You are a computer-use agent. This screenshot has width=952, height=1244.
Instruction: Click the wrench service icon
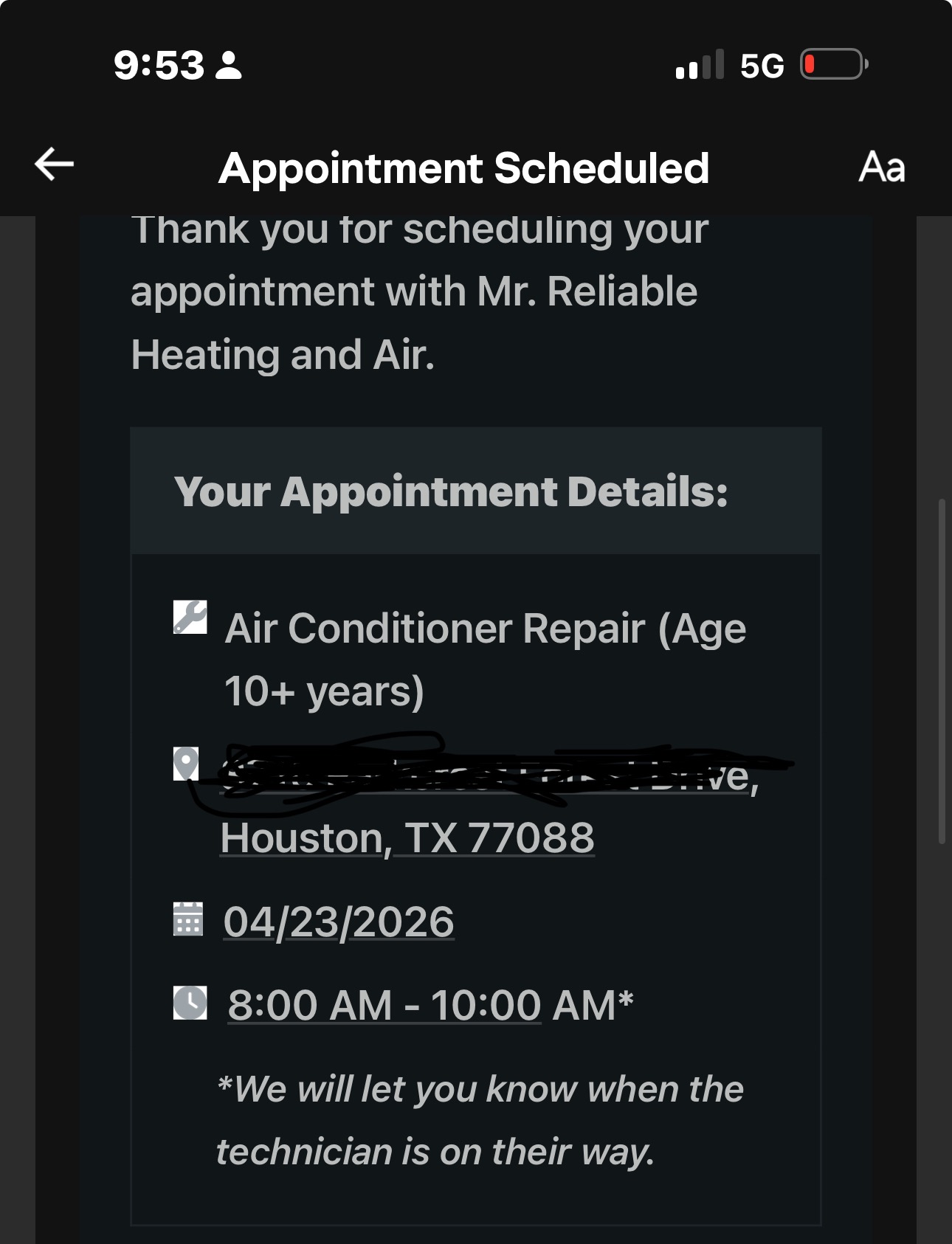coord(190,618)
